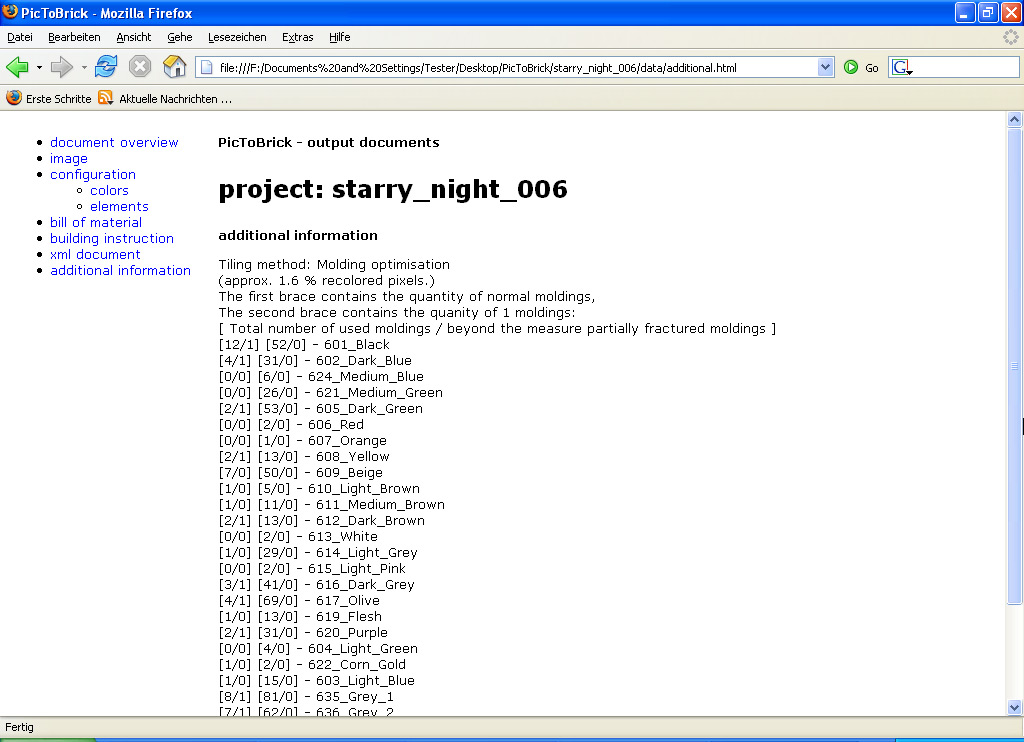Viewport: 1024px width, 742px height.
Task: Click the 605_Dark_Green row text
Action: (x=320, y=409)
